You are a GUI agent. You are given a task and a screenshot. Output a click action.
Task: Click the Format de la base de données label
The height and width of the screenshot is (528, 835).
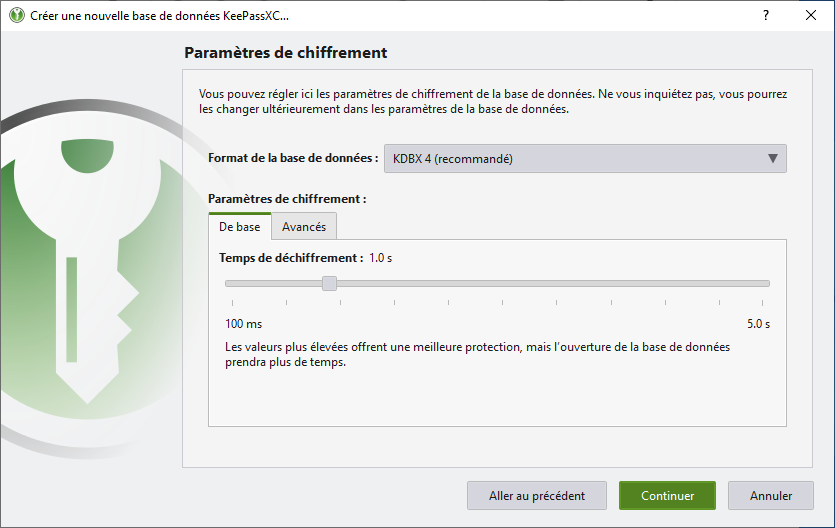tap(293, 158)
